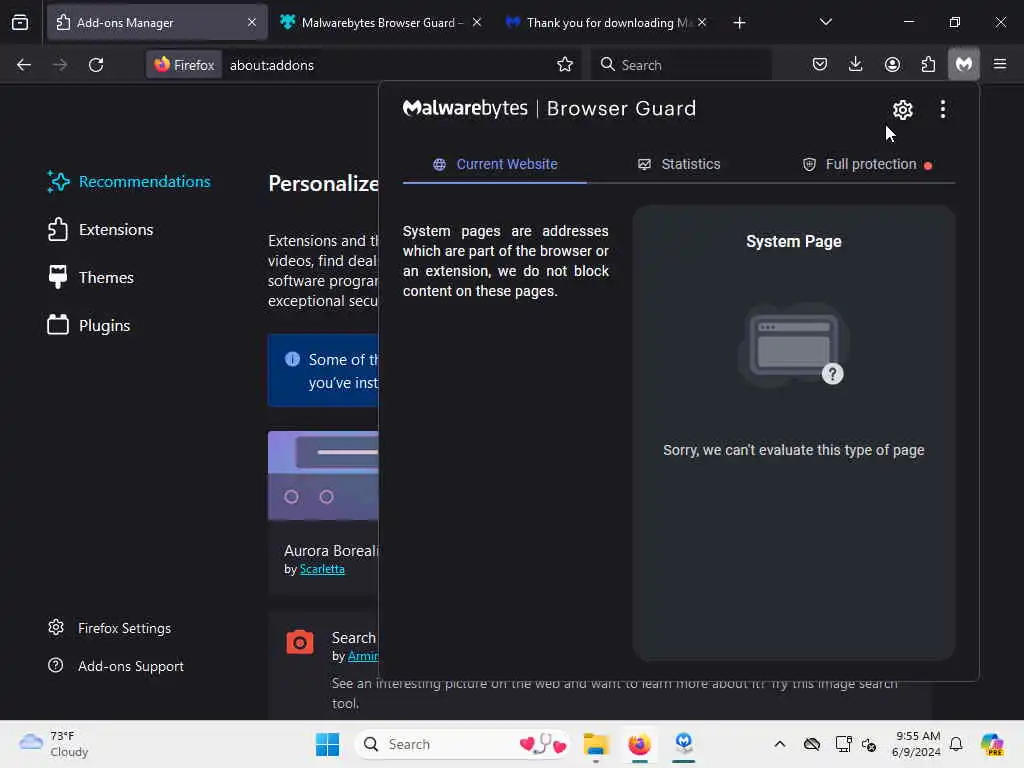This screenshot has height=768, width=1024.
Task: Open the Copilot preview icon in taskbar
Action: [x=992, y=744]
